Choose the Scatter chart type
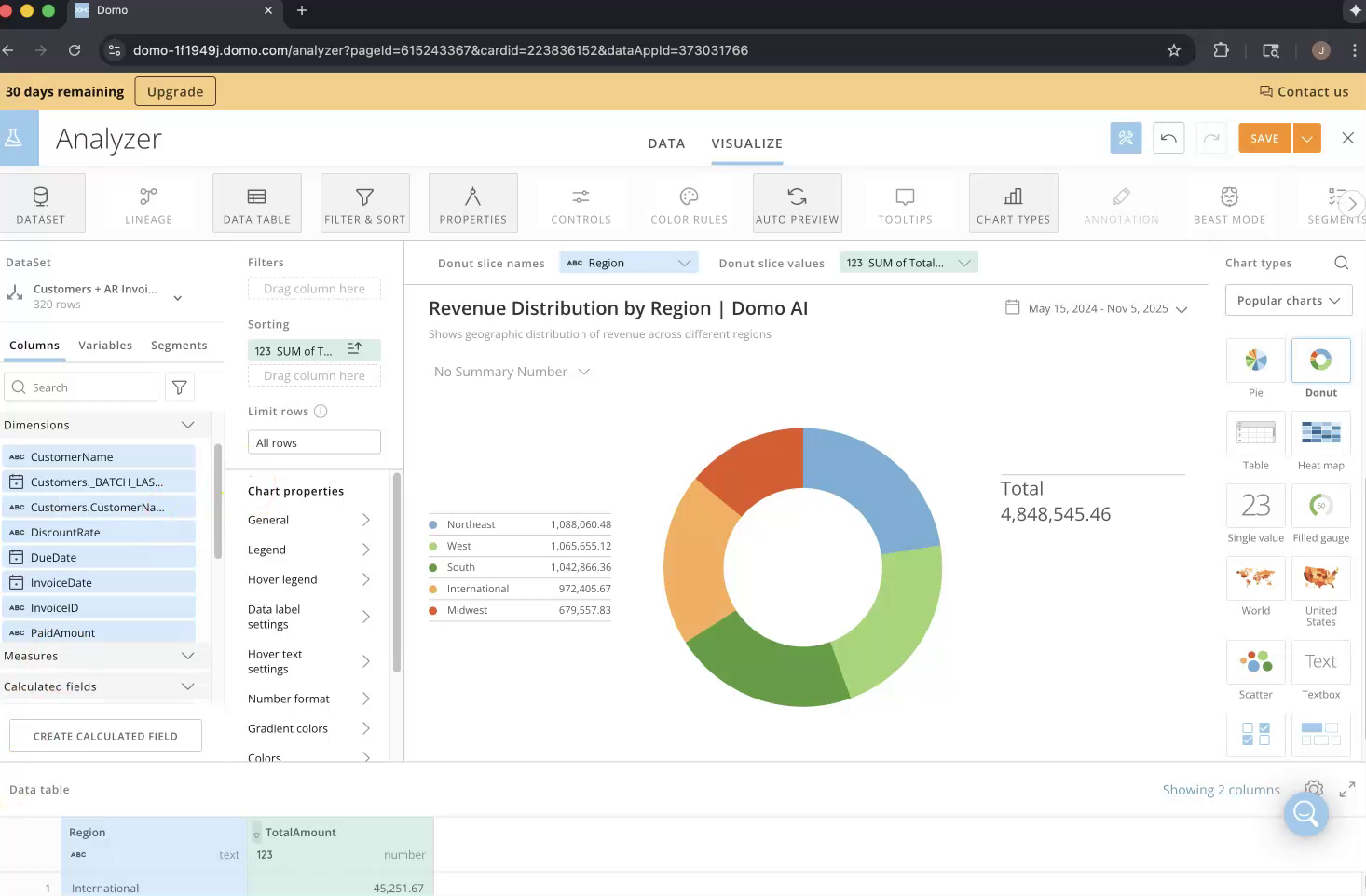This screenshot has width=1366, height=896. pyautogui.click(x=1255, y=662)
